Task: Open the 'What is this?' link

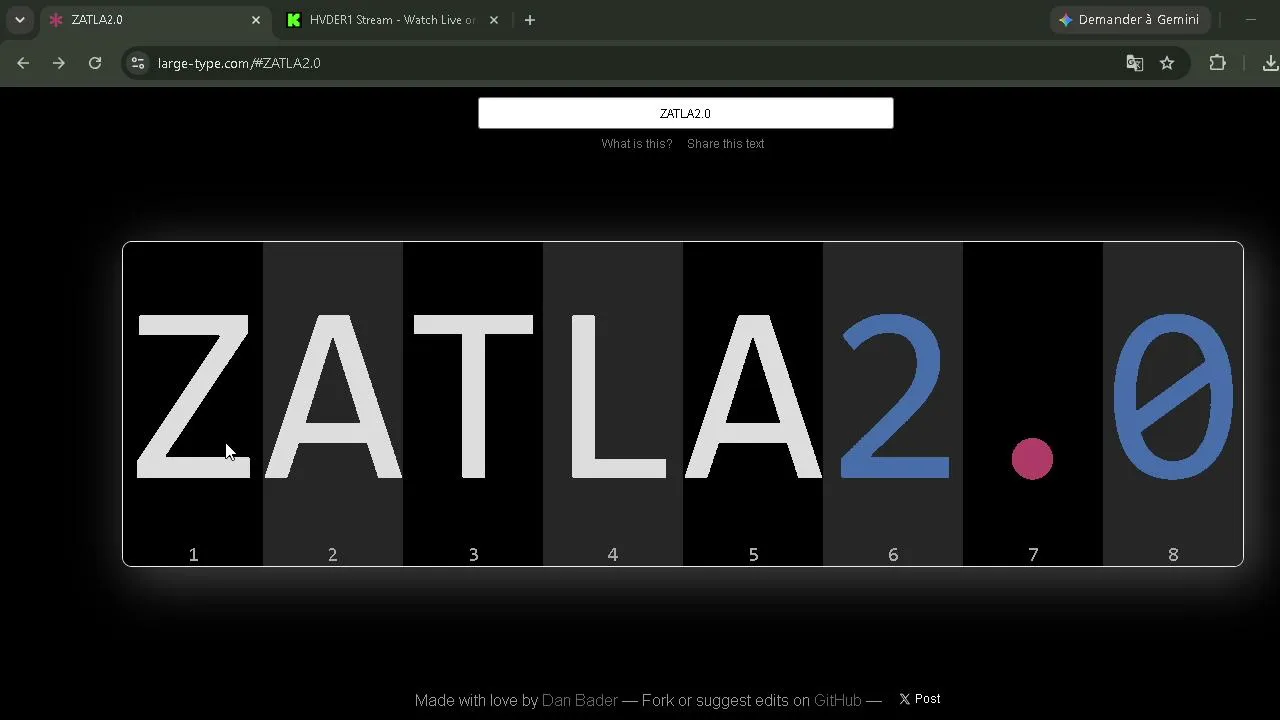Action: (x=637, y=144)
